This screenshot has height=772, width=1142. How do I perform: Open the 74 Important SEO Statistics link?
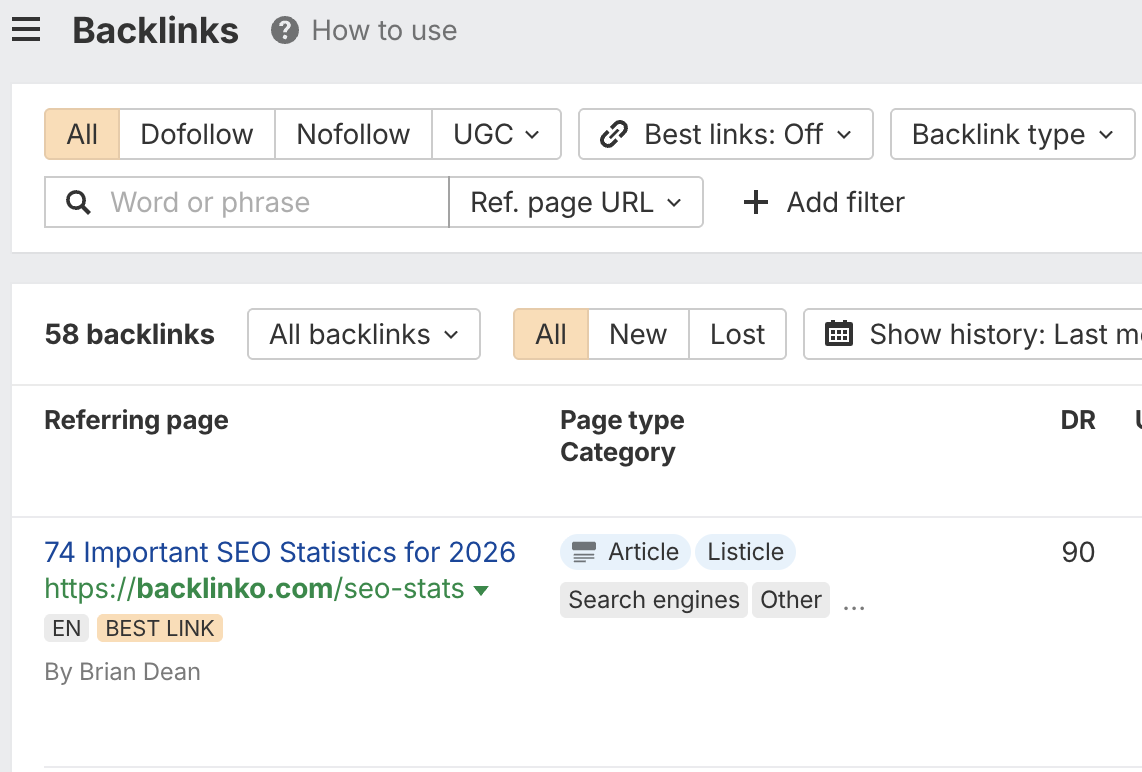coord(280,552)
